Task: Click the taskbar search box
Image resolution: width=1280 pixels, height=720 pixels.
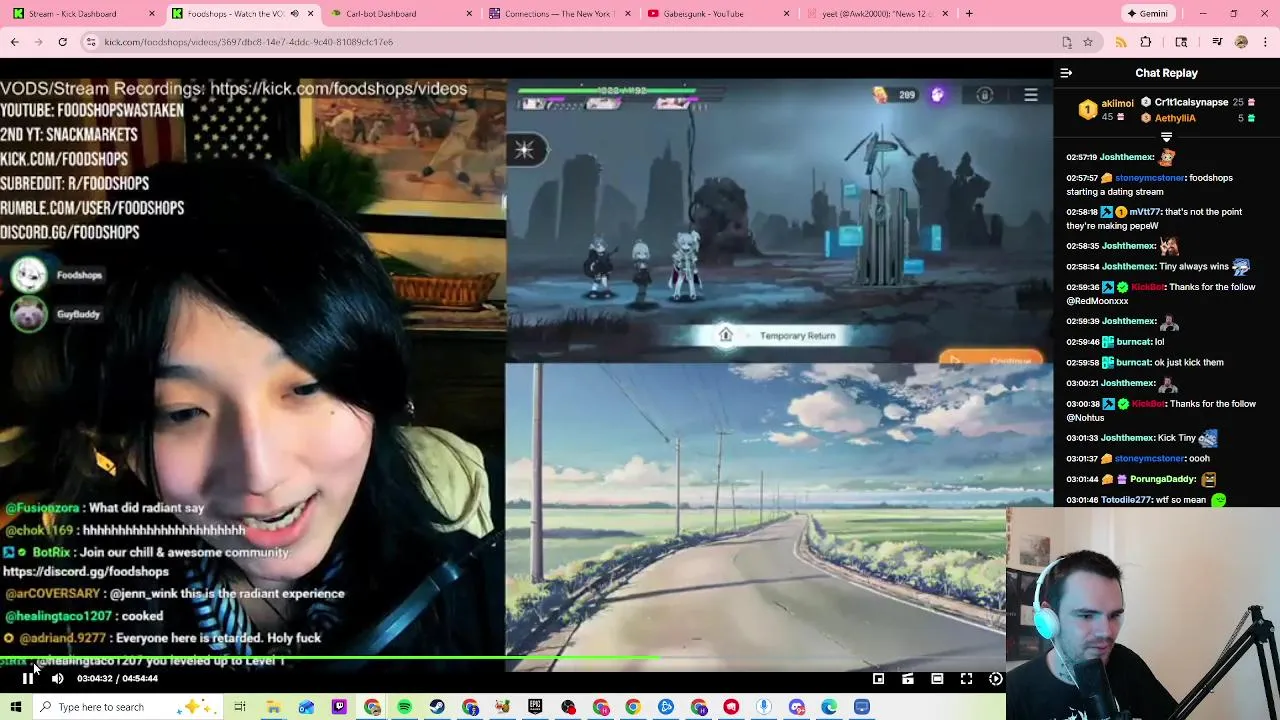Action: pyautogui.click(x=128, y=707)
